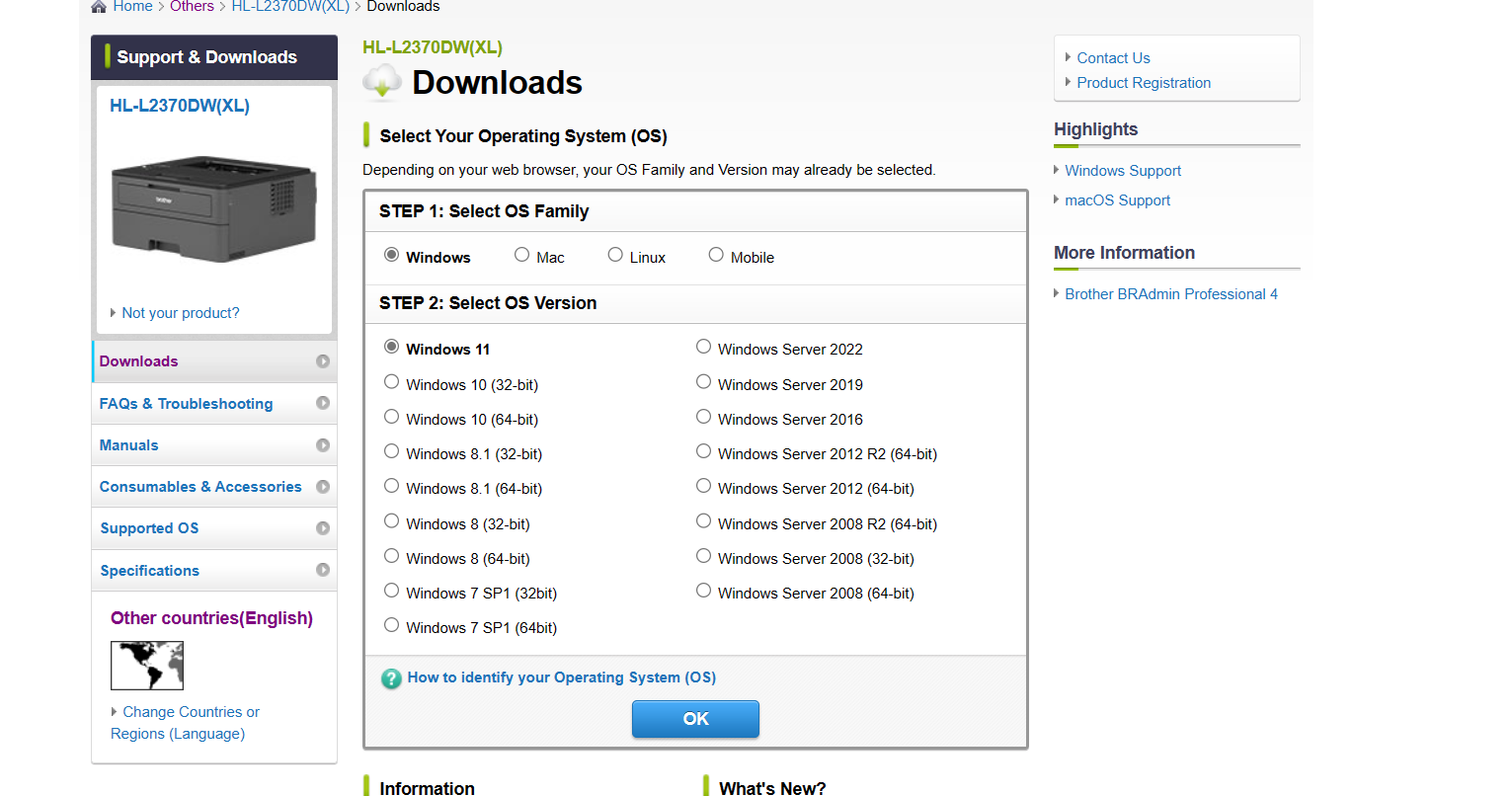This screenshot has width=1512, height=796.
Task: Open the Contact Us link
Action: (1113, 58)
